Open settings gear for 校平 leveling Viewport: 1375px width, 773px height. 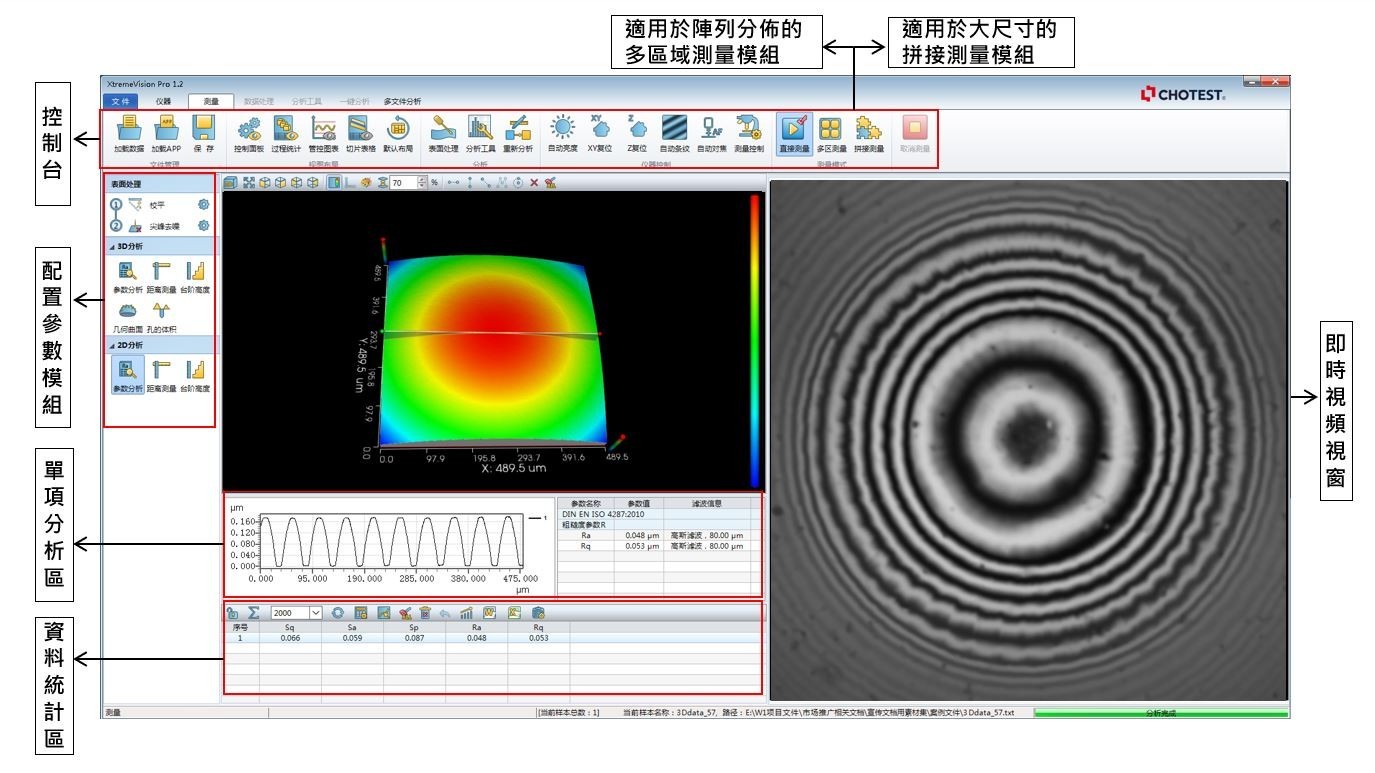click(203, 204)
